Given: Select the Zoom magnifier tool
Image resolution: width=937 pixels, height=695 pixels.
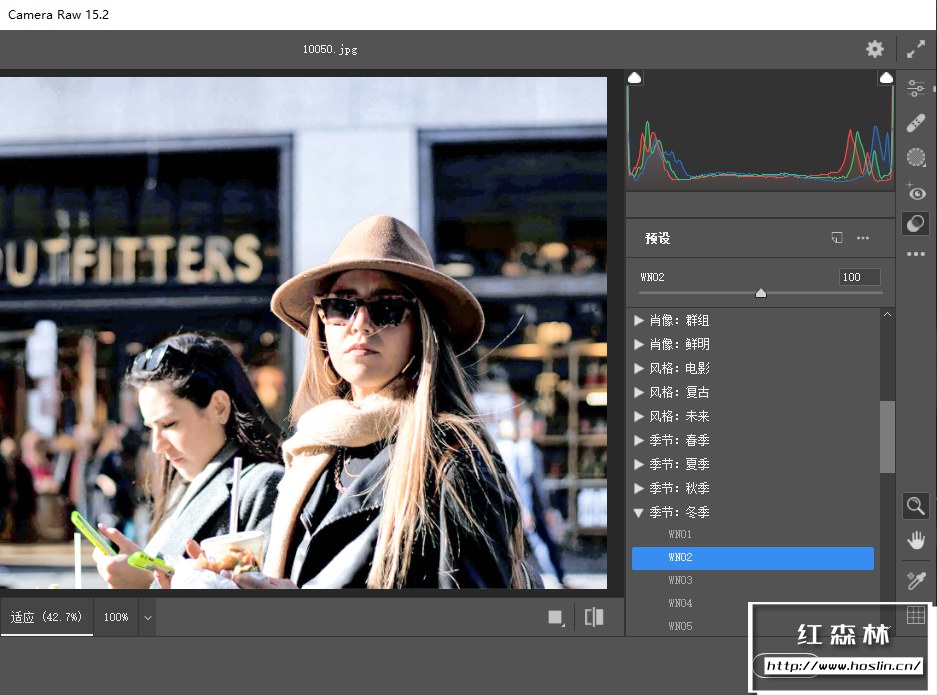Looking at the screenshot, I should click(x=916, y=506).
